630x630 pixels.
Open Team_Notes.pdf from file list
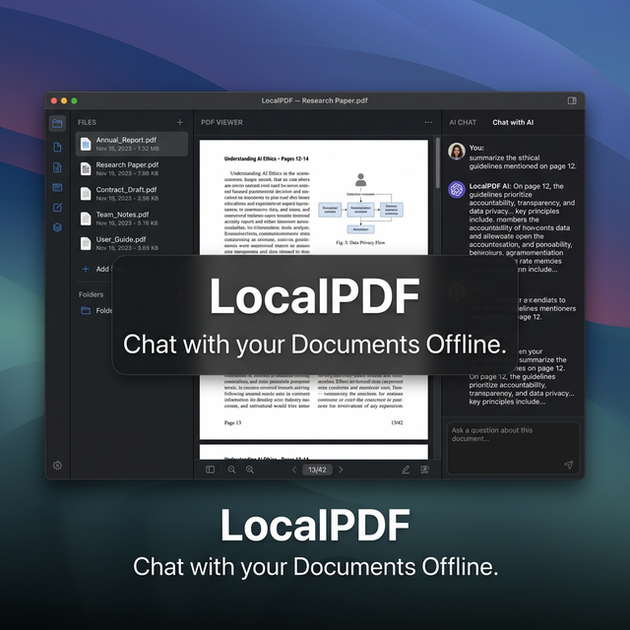pos(132,219)
